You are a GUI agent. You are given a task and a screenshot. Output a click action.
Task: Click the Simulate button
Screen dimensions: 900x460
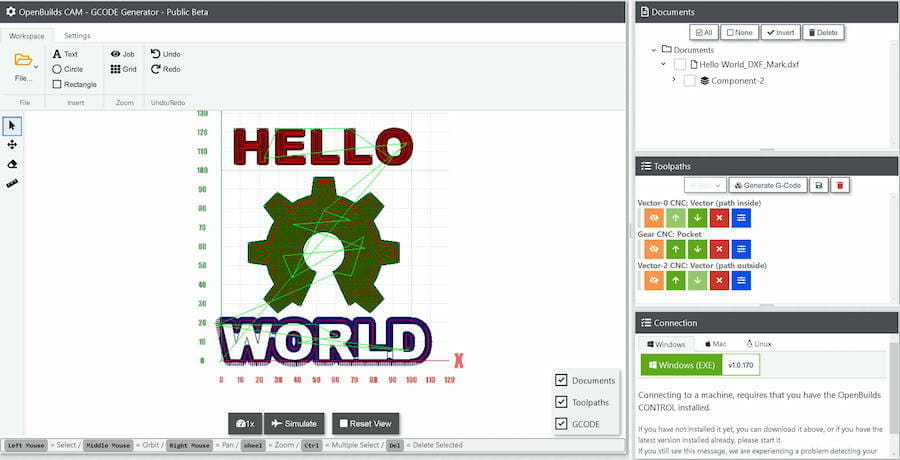pyautogui.click(x=294, y=424)
